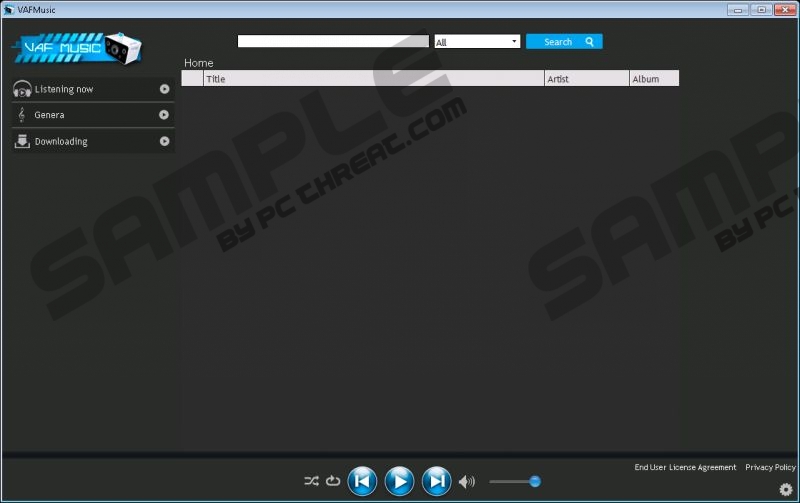800x503 pixels.
Task: Click inside the search text field
Action: (333, 41)
